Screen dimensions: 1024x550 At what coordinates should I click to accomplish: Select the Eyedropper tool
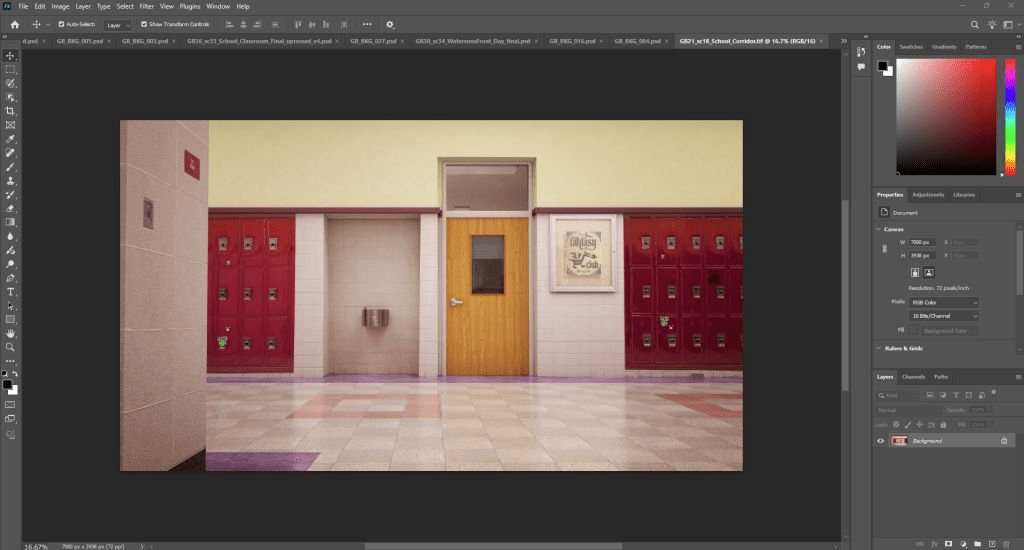coord(10,139)
